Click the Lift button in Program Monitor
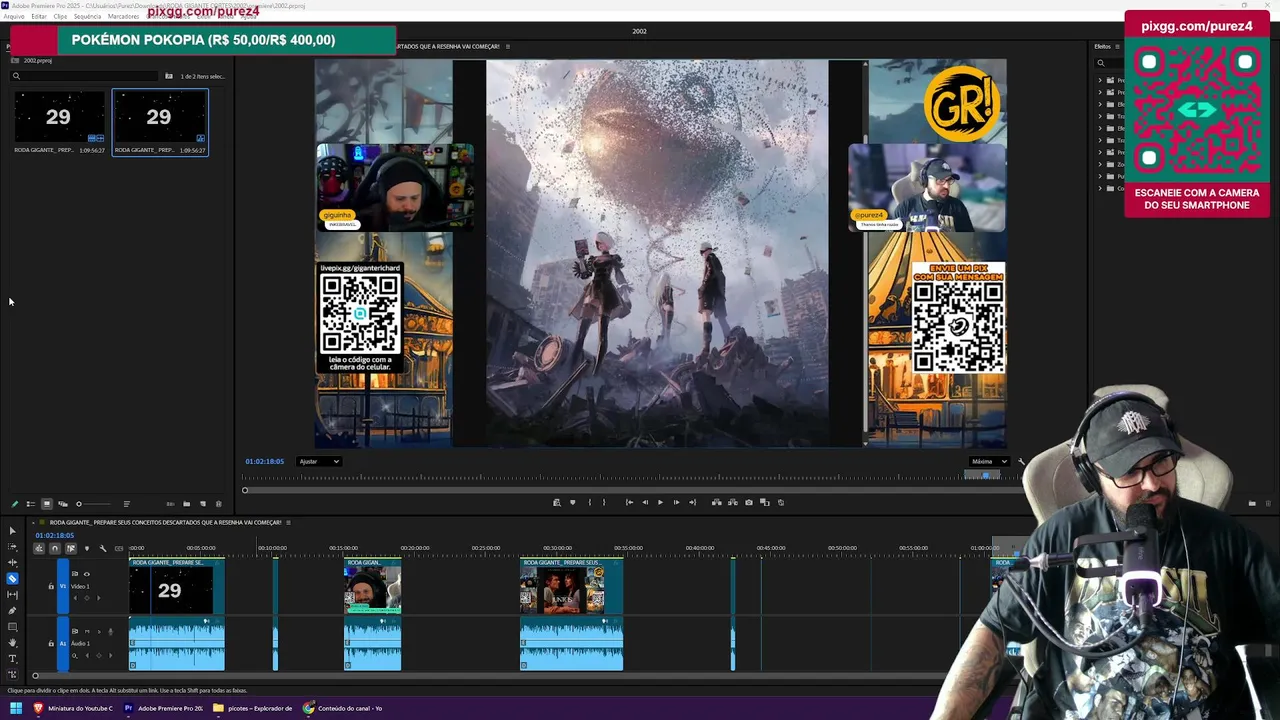The height and width of the screenshot is (720, 1280). [716, 502]
